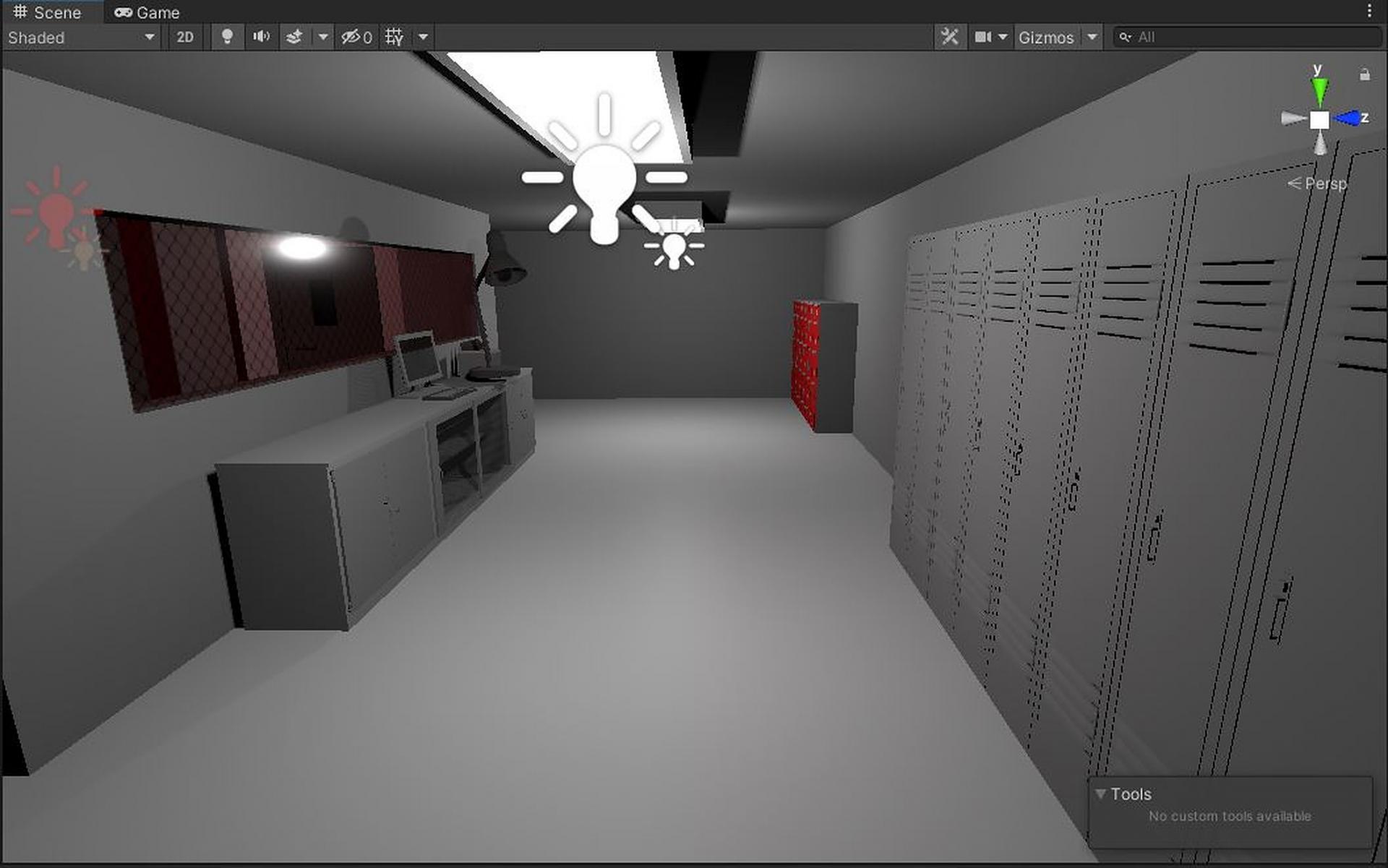This screenshot has height=868, width=1388.
Task: Click the blue Z axis cone
Action: coord(1348,118)
